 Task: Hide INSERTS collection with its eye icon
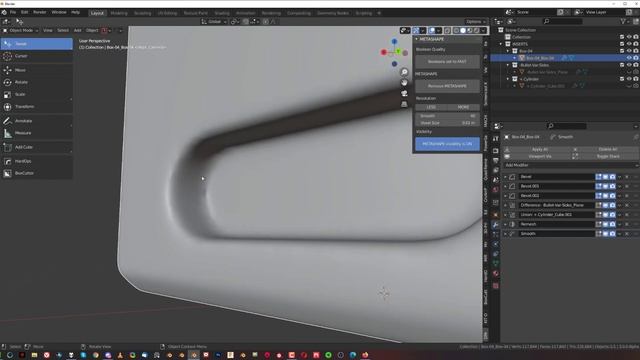(629, 44)
